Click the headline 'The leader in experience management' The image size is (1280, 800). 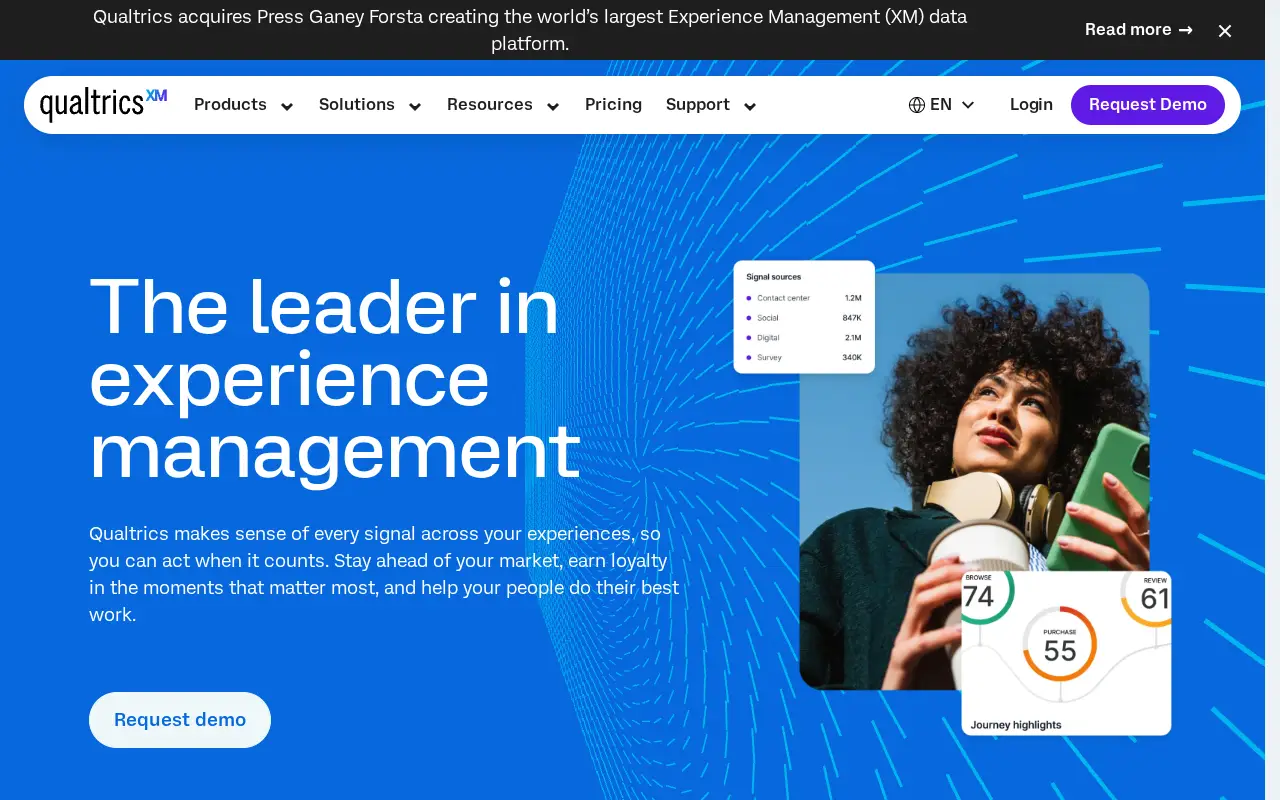click(335, 378)
